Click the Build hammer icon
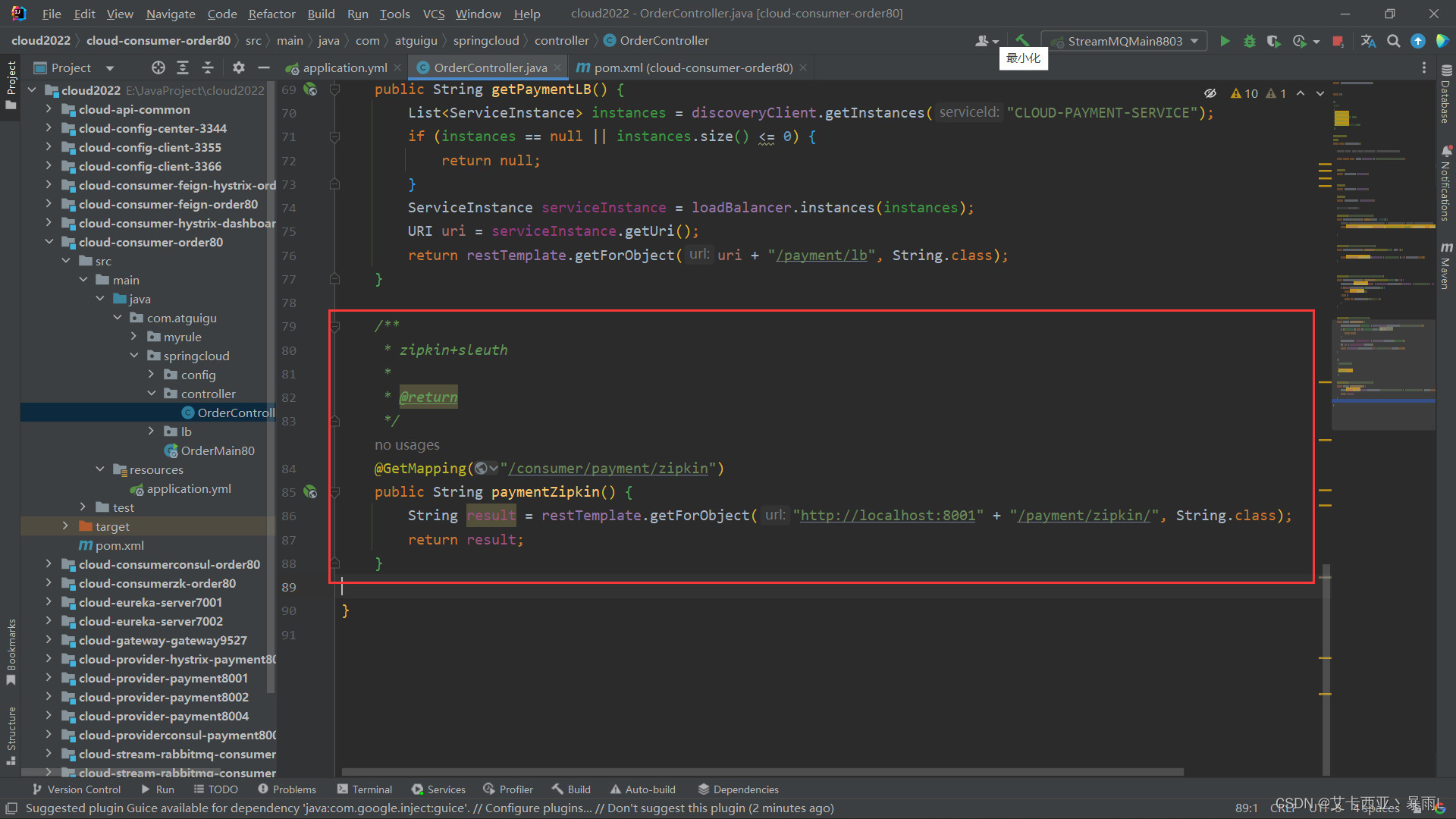Image resolution: width=1456 pixels, height=819 pixels. click(1022, 41)
